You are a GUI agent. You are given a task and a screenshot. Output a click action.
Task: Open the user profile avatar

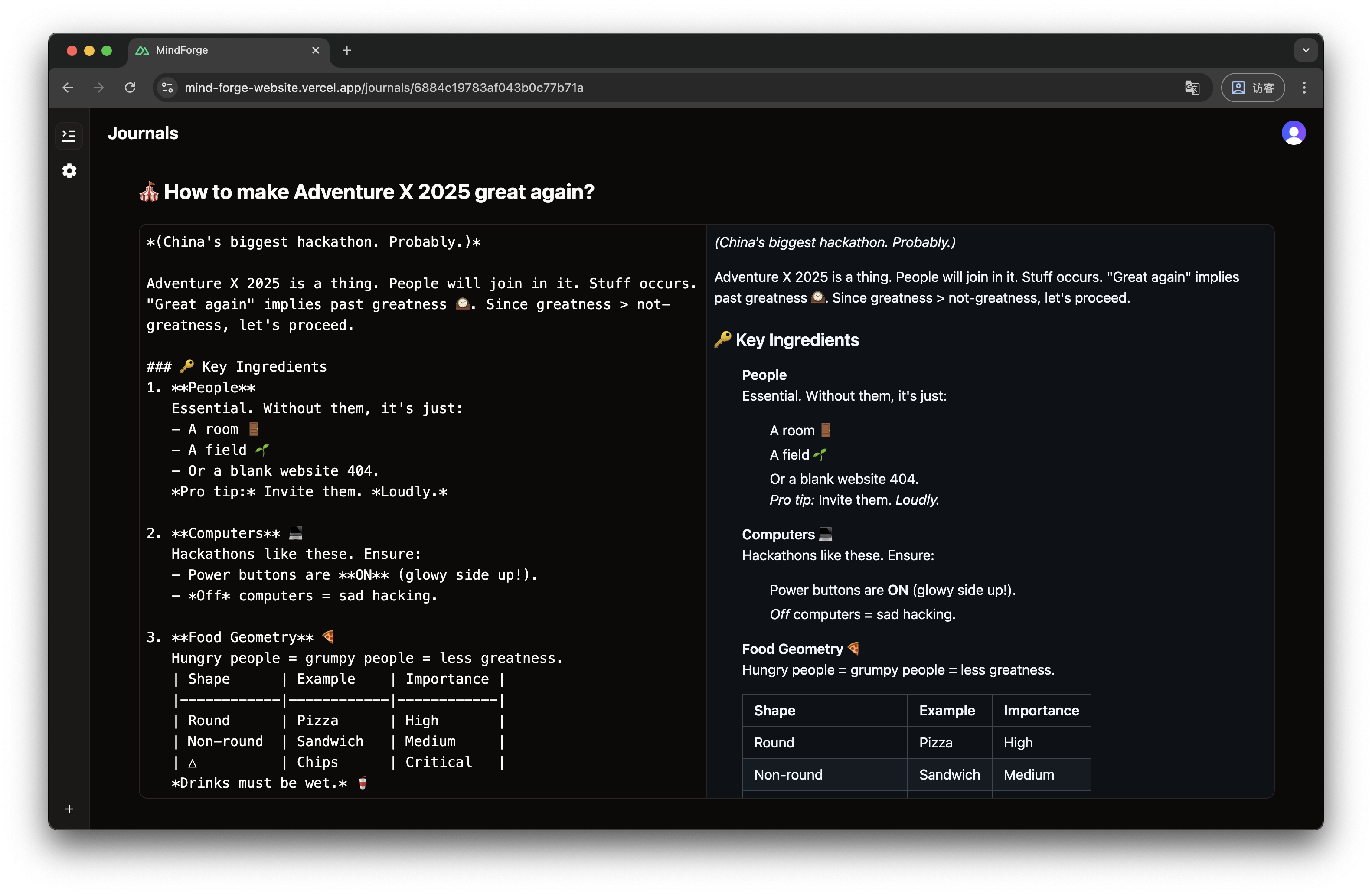tap(1293, 133)
